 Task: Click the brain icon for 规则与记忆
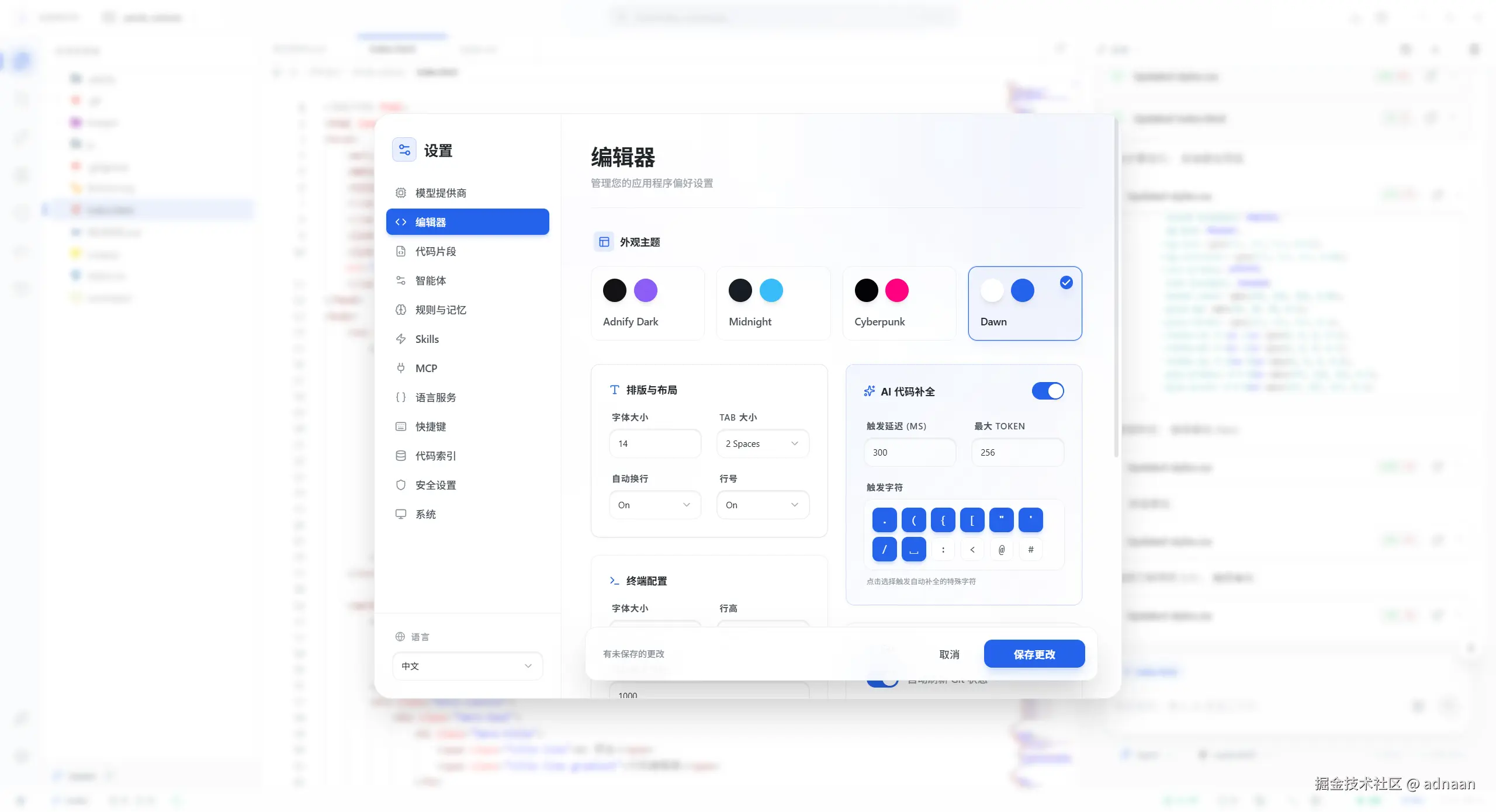(401, 310)
